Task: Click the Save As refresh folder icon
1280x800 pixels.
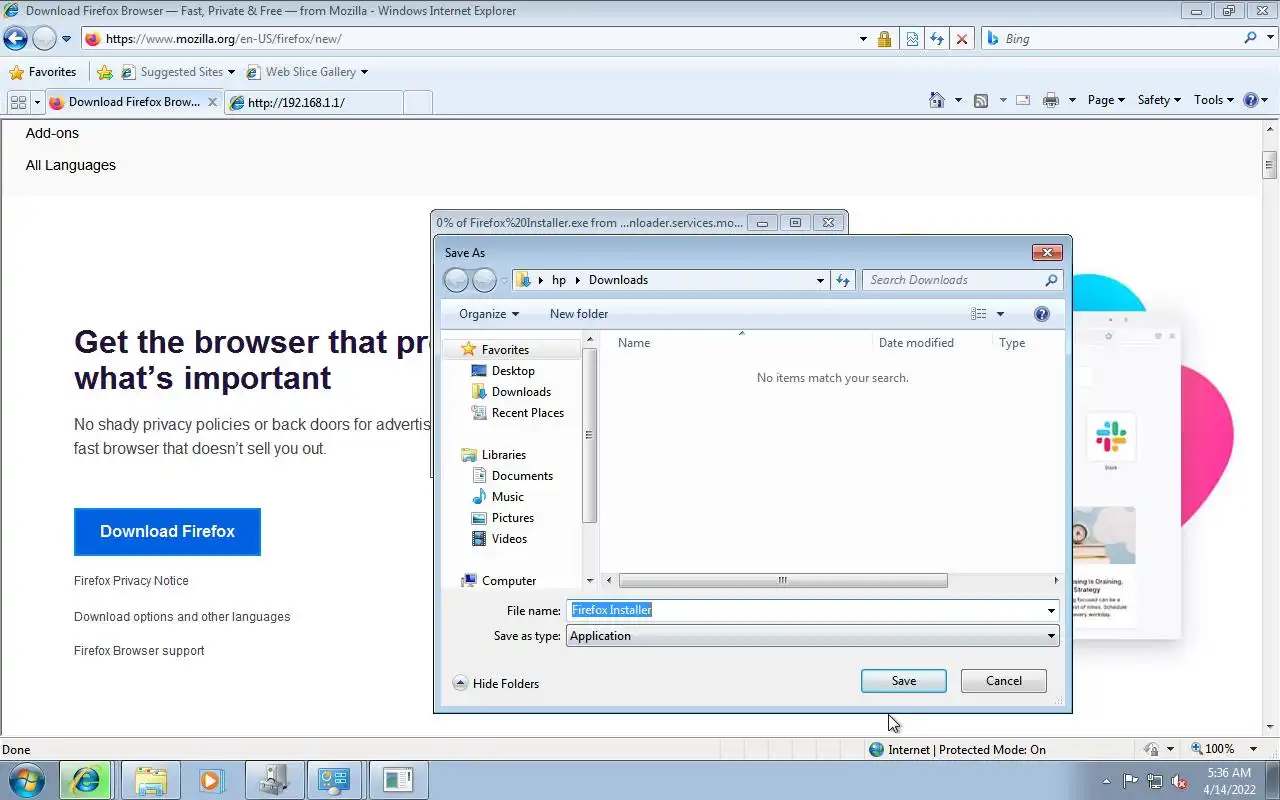Action: click(x=843, y=280)
